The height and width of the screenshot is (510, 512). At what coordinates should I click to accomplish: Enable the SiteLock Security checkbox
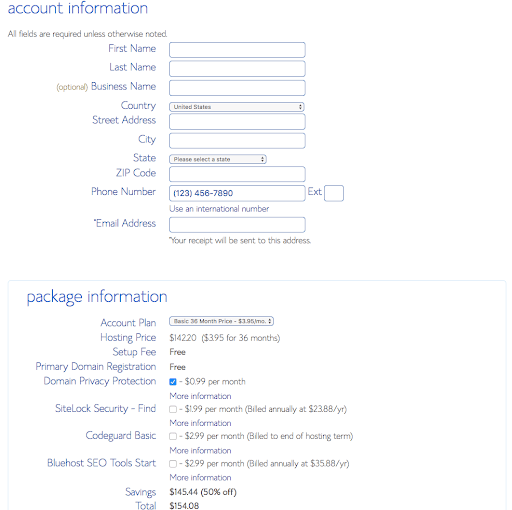pyautogui.click(x=173, y=409)
